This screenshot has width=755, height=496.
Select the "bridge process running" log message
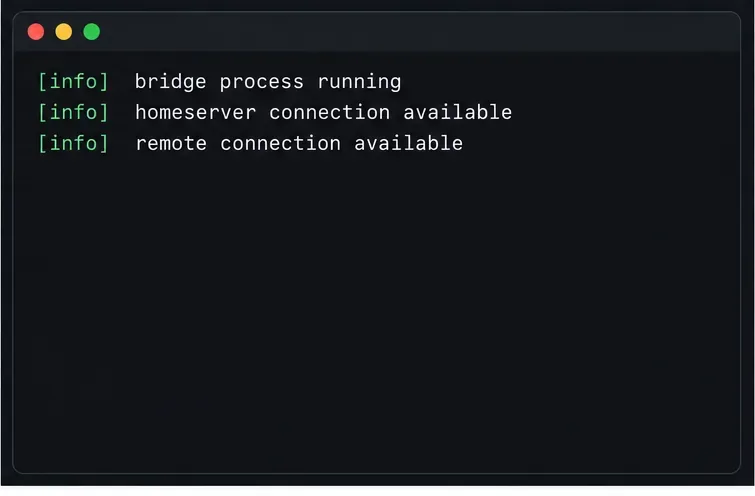click(268, 82)
